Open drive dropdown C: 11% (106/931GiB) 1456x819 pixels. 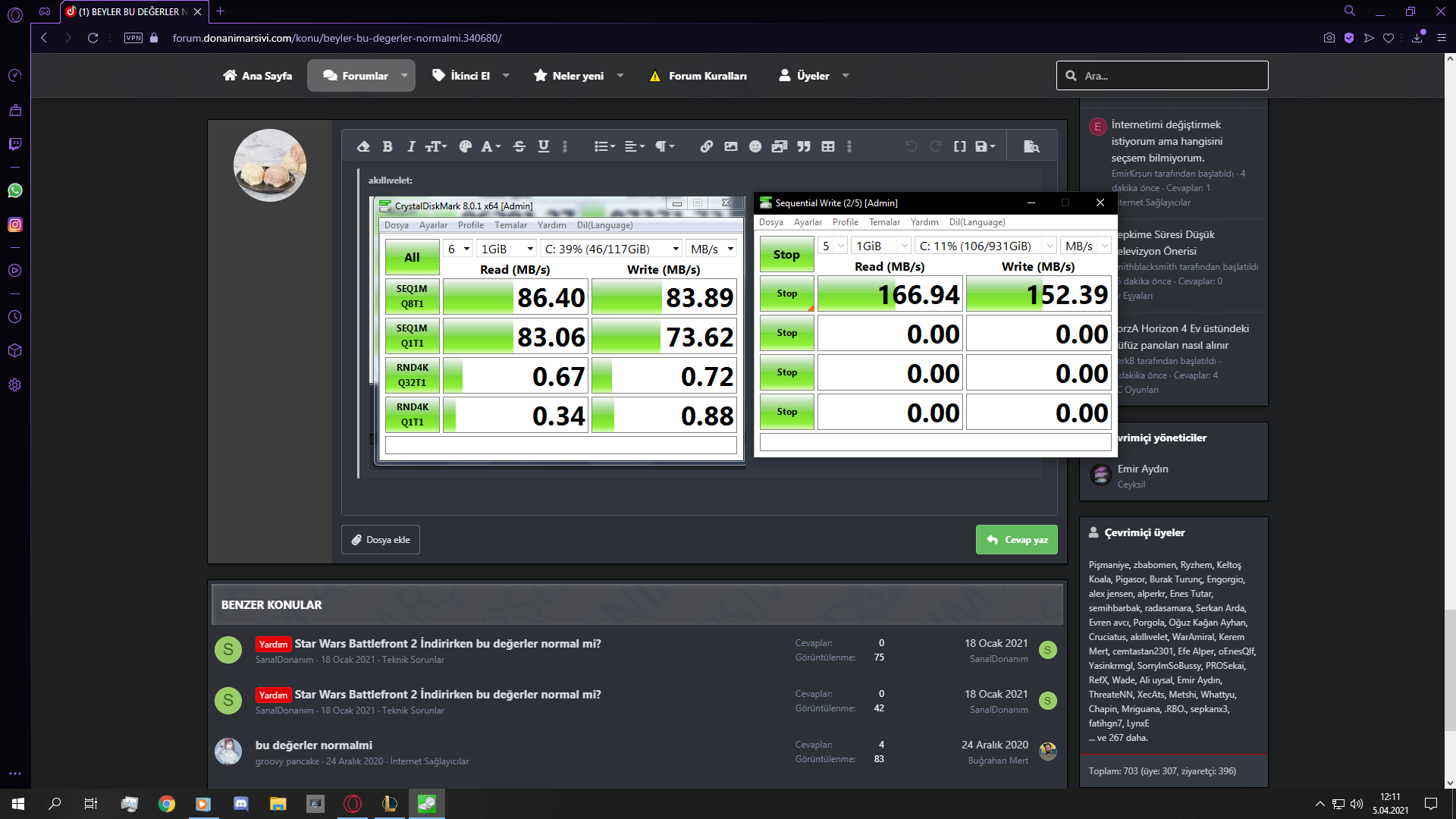[985, 246]
